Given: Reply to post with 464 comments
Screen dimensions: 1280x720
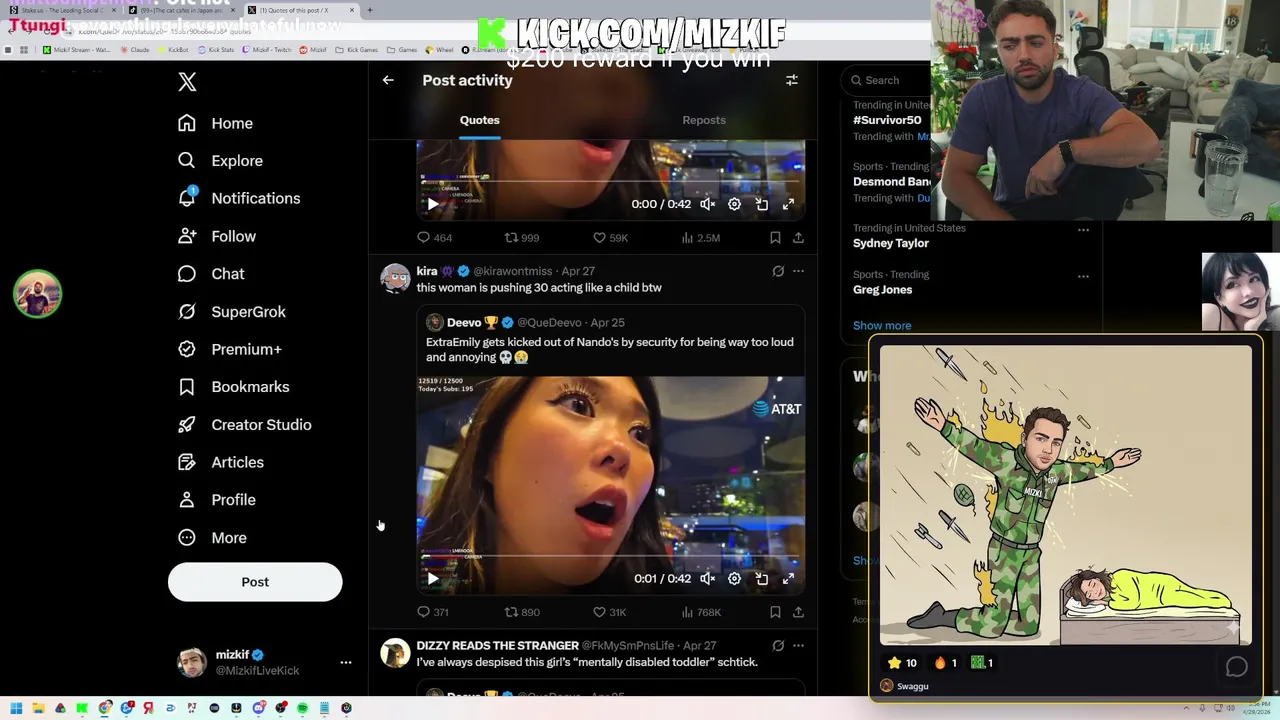Looking at the screenshot, I should pyautogui.click(x=434, y=238).
